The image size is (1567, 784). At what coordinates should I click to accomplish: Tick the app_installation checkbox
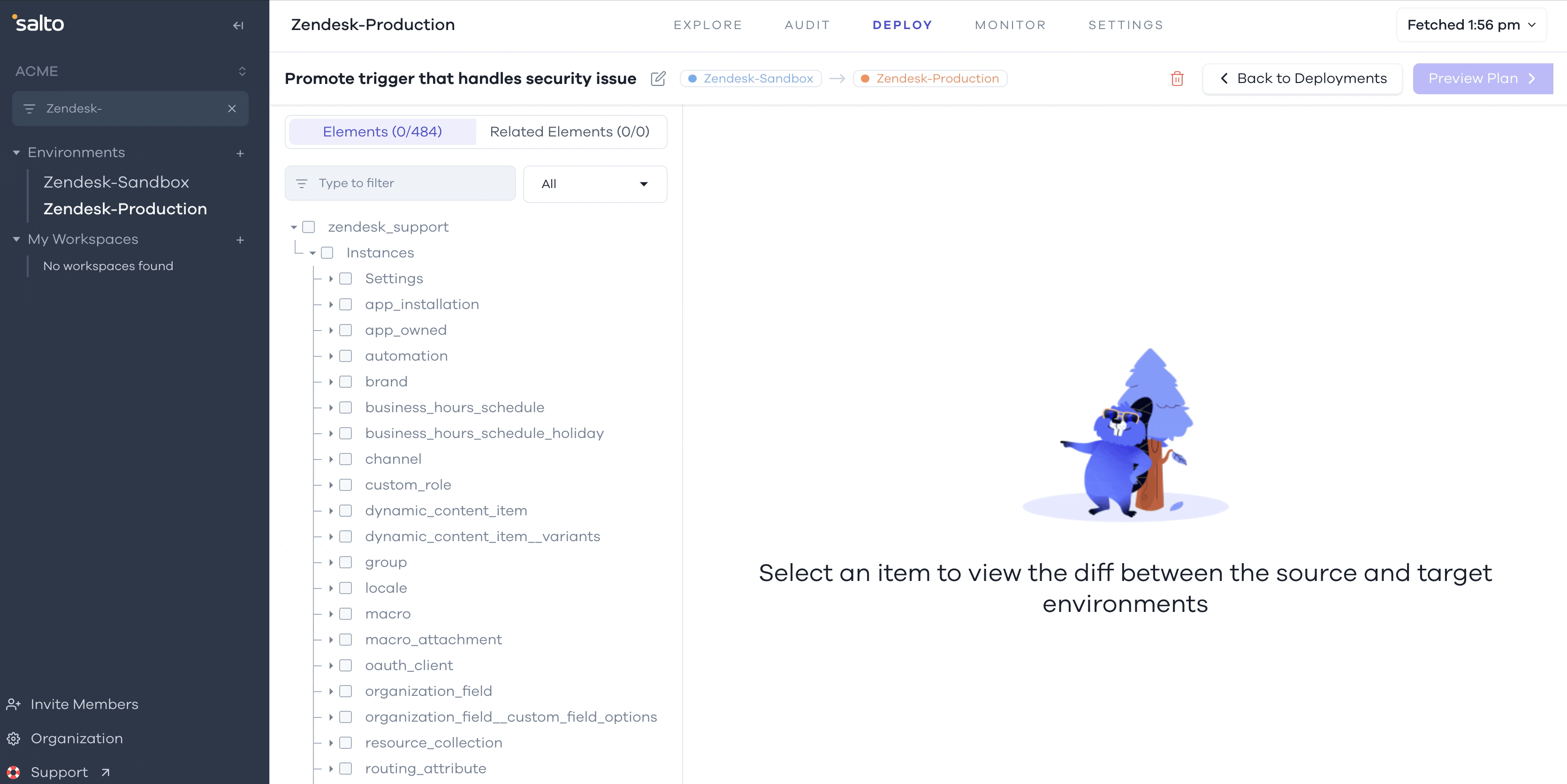pyautogui.click(x=345, y=304)
